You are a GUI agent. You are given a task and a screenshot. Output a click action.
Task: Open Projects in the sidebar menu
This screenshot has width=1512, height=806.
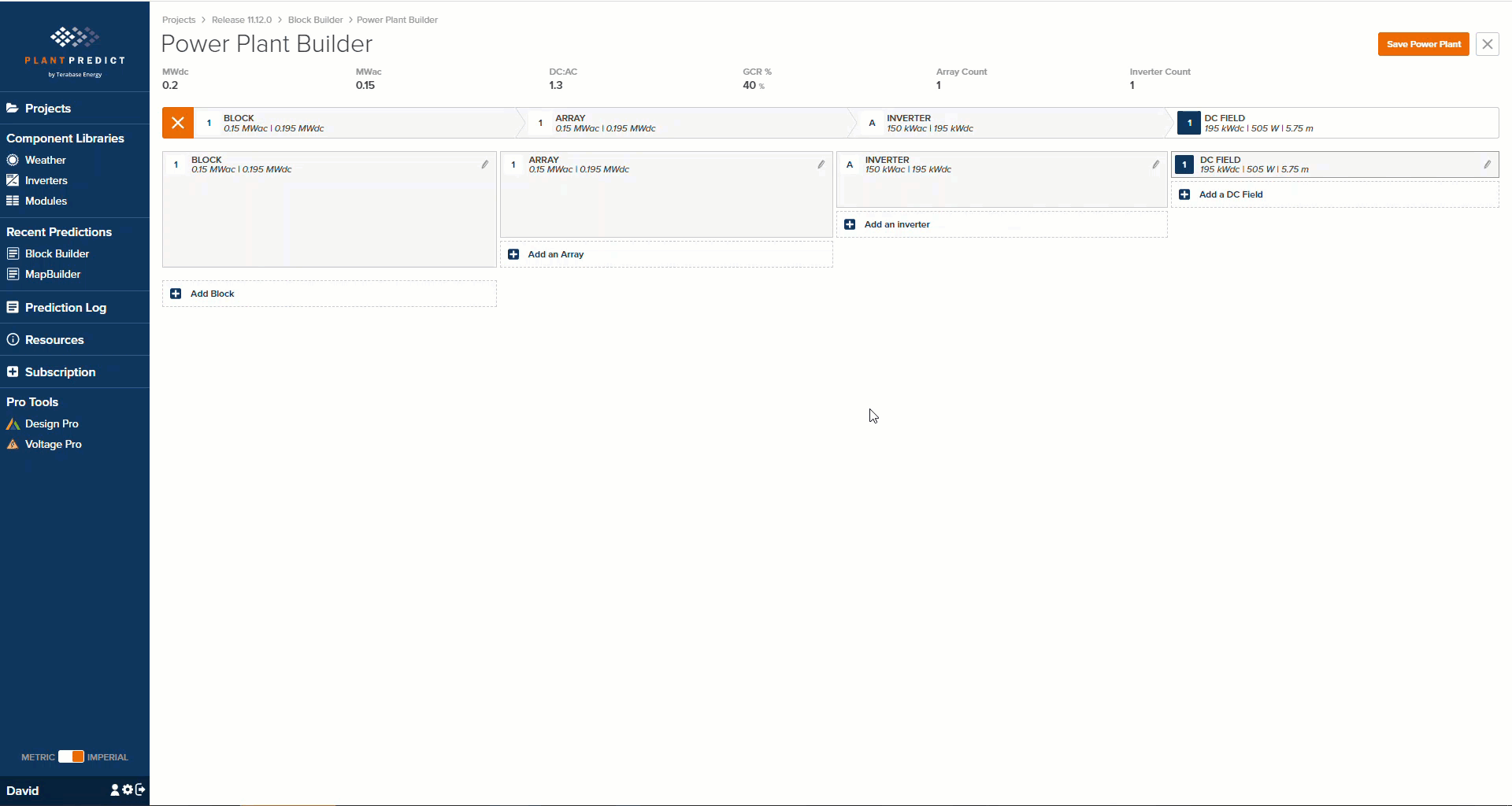pyautogui.click(x=47, y=109)
